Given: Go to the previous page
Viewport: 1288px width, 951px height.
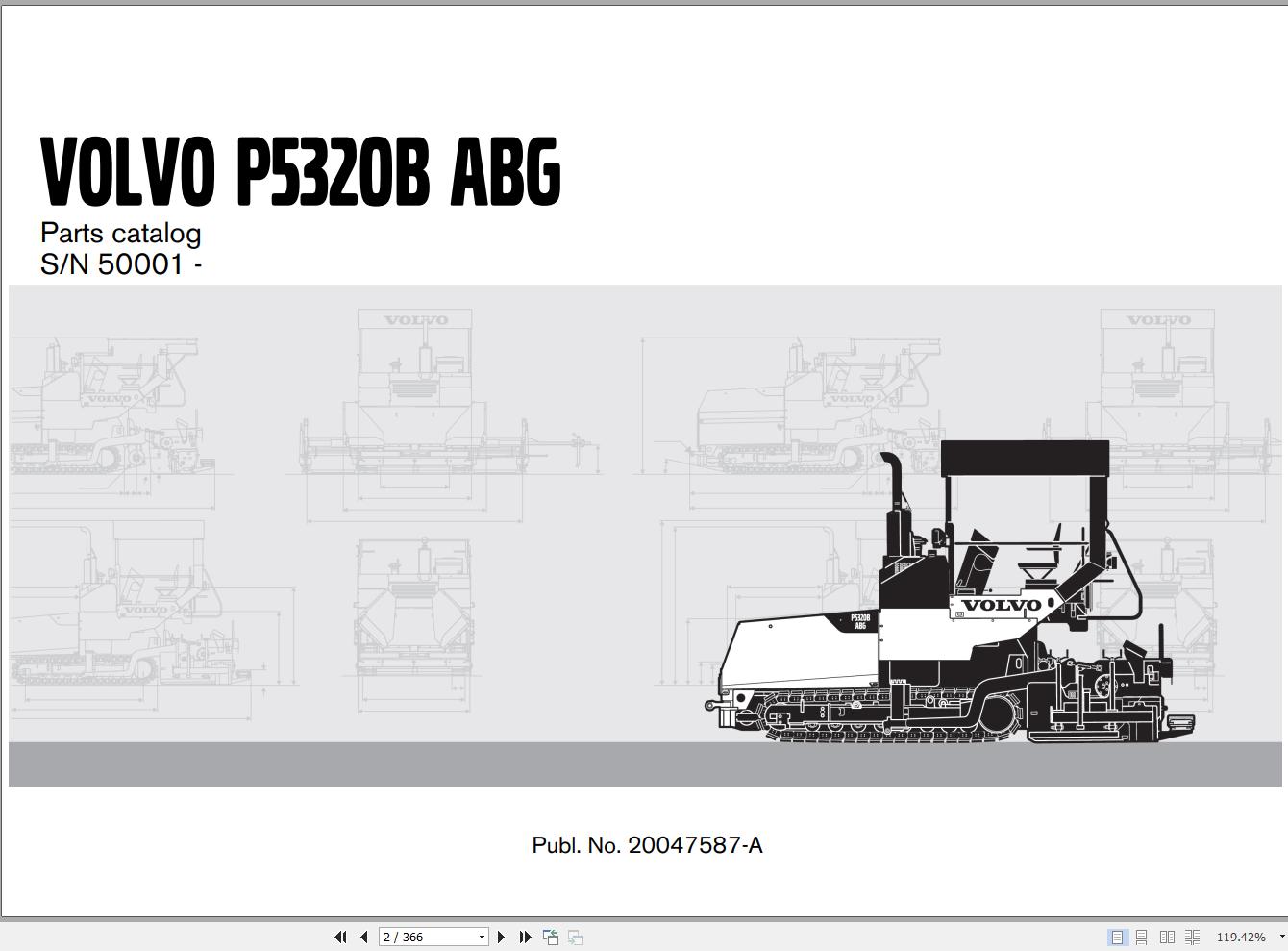Looking at the screenshot, I should (363, 937).
